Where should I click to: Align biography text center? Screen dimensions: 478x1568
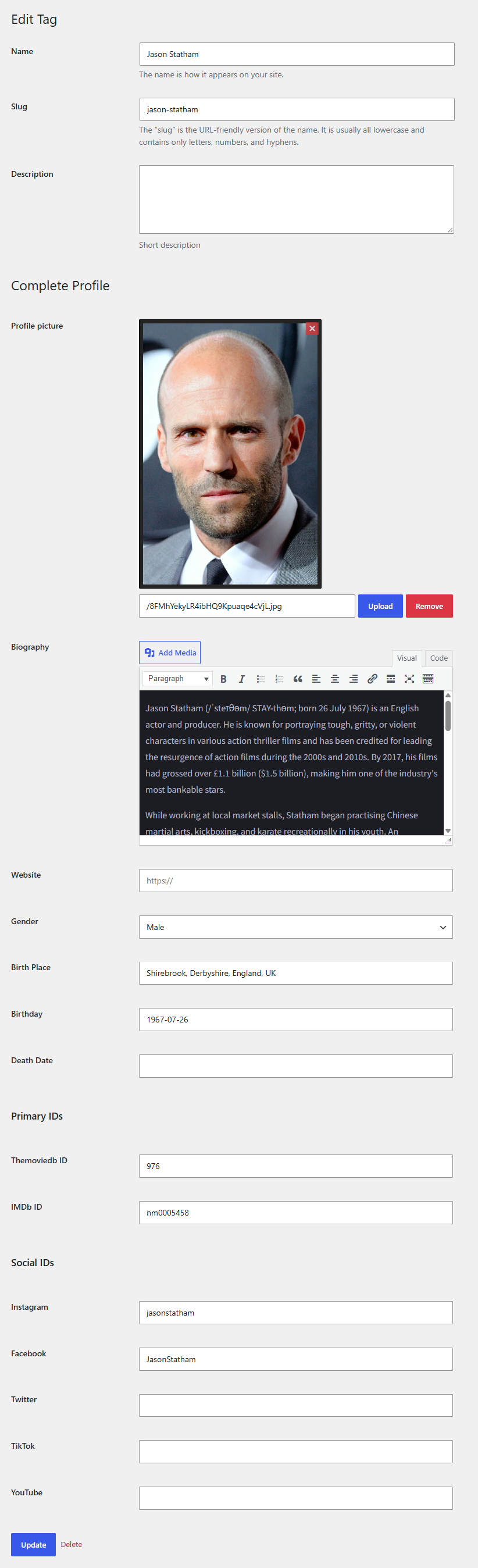(x=335, y=679)
